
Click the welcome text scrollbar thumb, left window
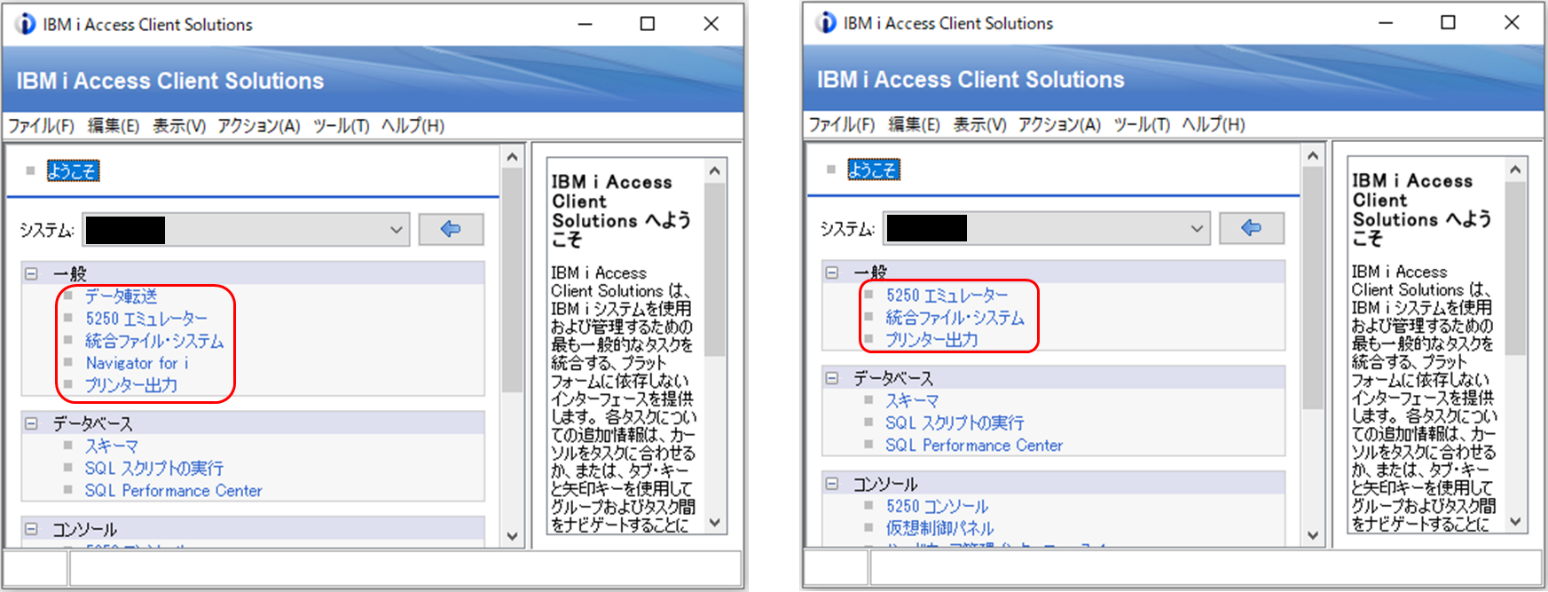[715, 268]
